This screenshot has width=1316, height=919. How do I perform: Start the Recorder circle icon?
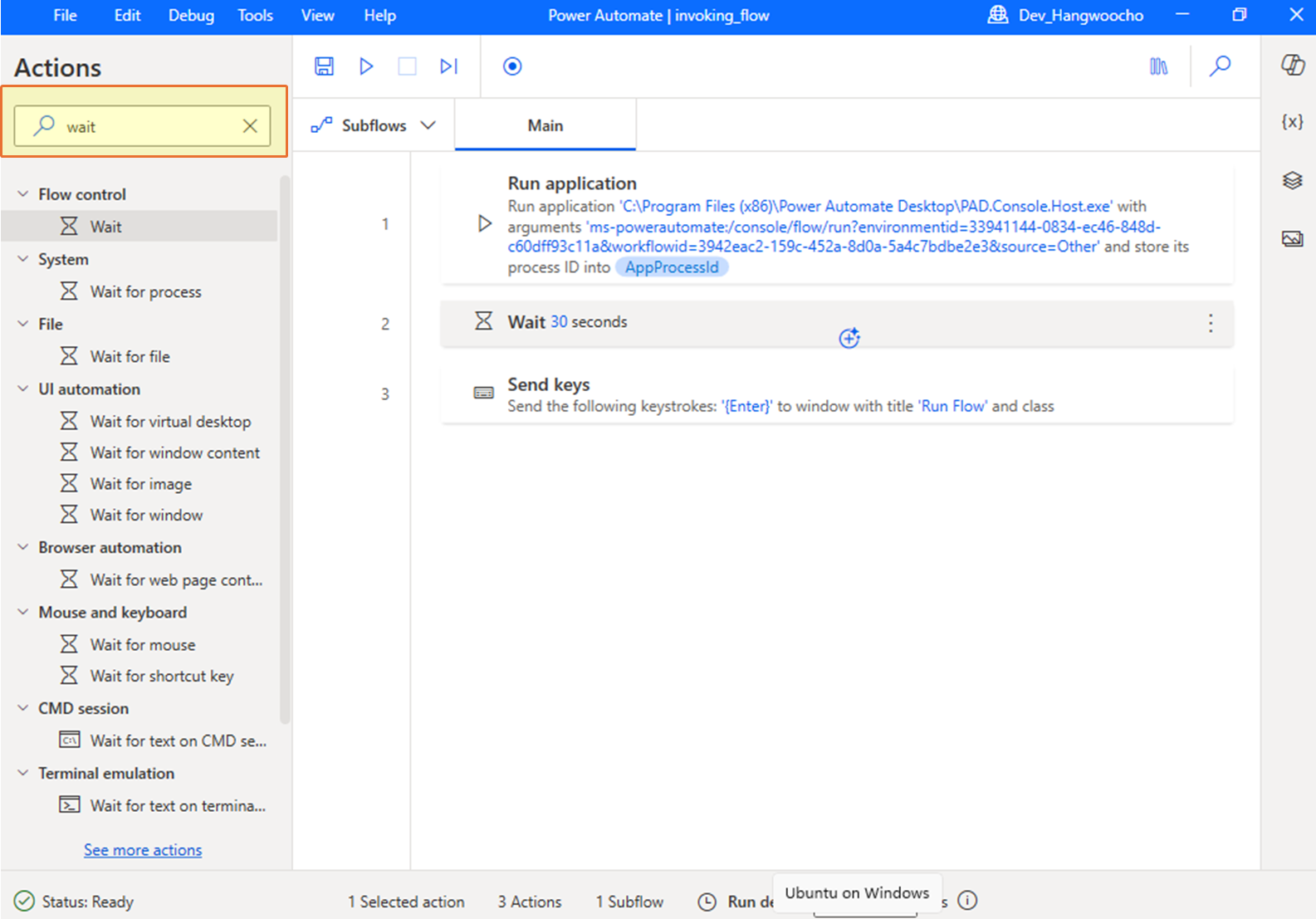click(512, 66)
